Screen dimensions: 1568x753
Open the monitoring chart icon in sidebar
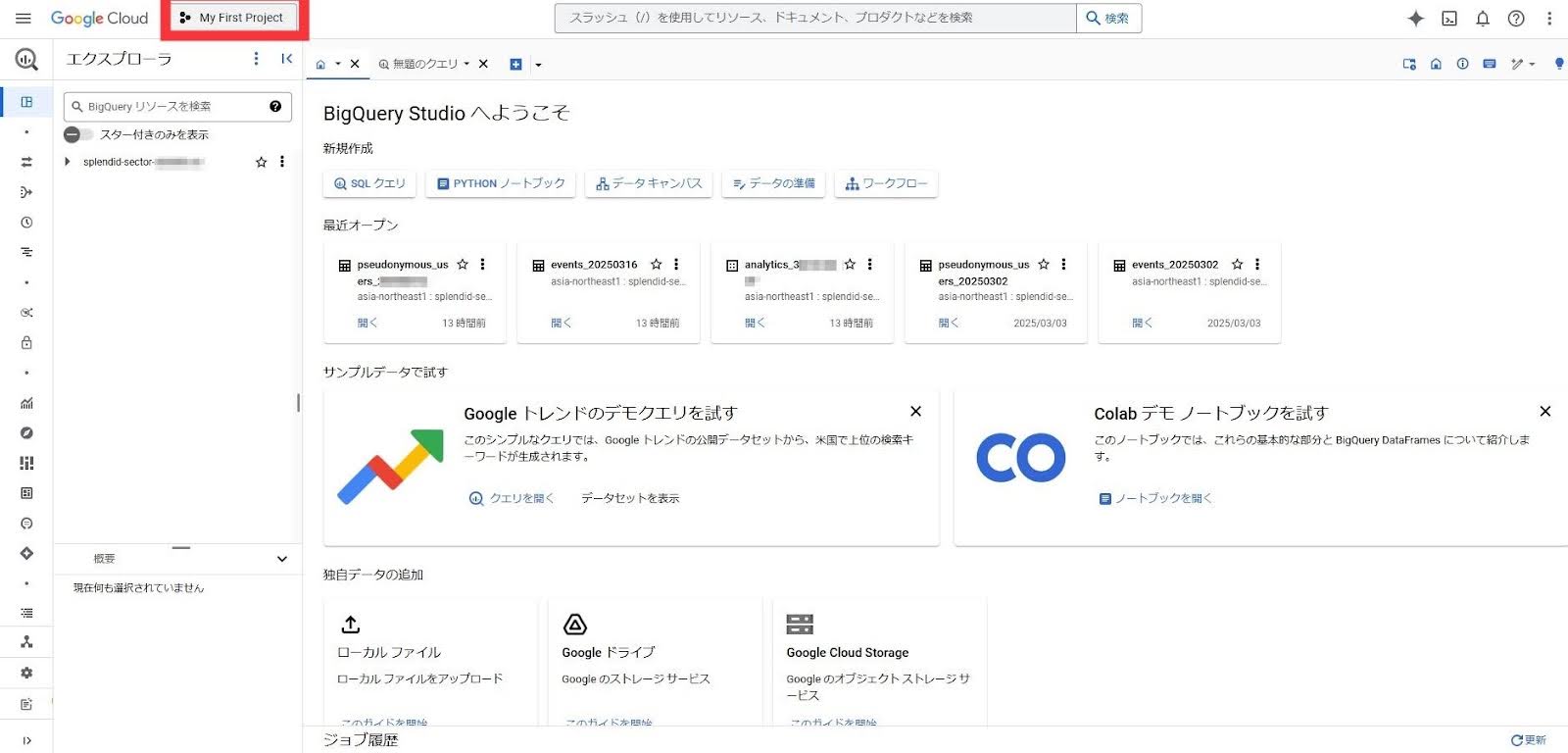26,403
